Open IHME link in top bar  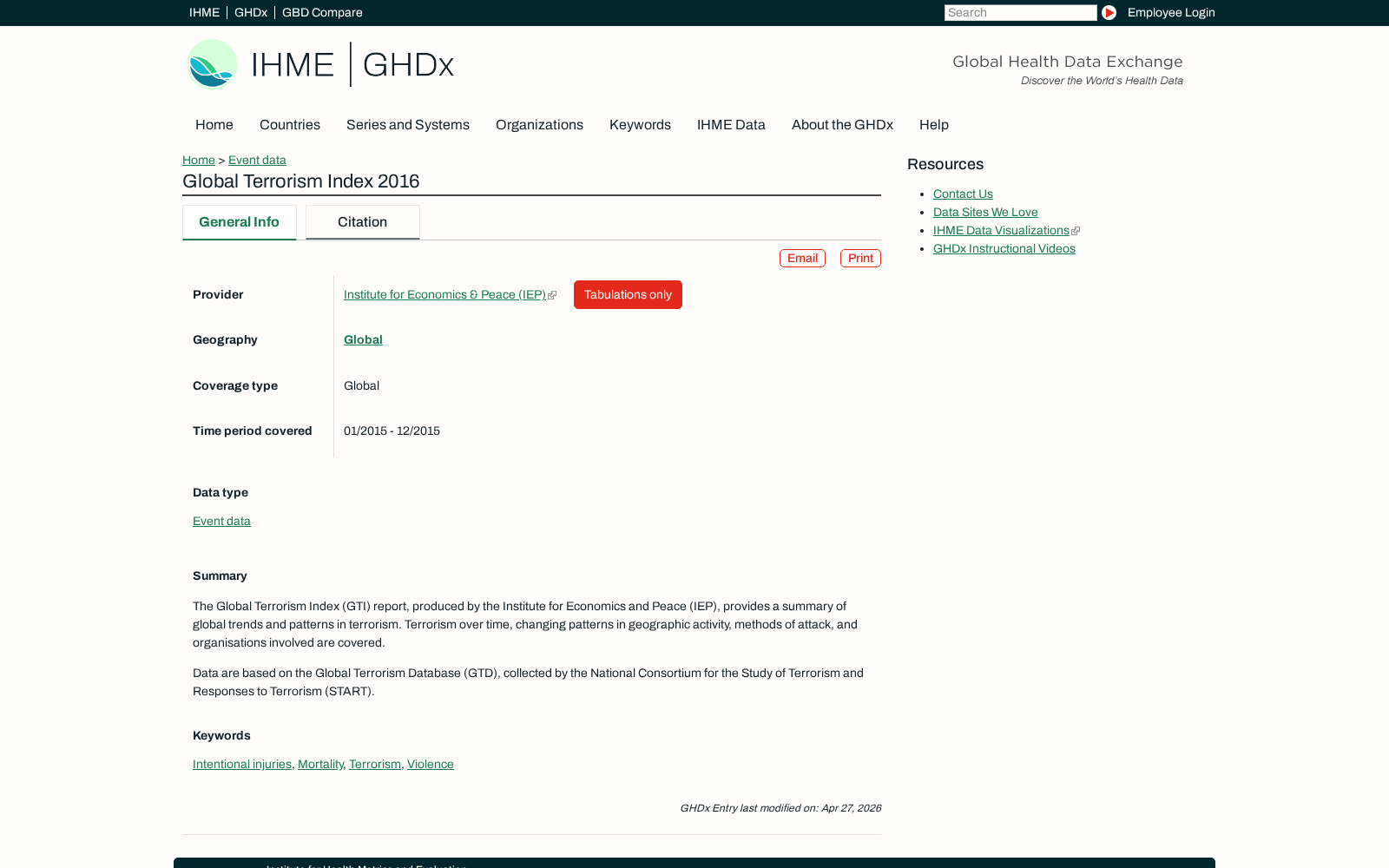[x=204, y=12]
